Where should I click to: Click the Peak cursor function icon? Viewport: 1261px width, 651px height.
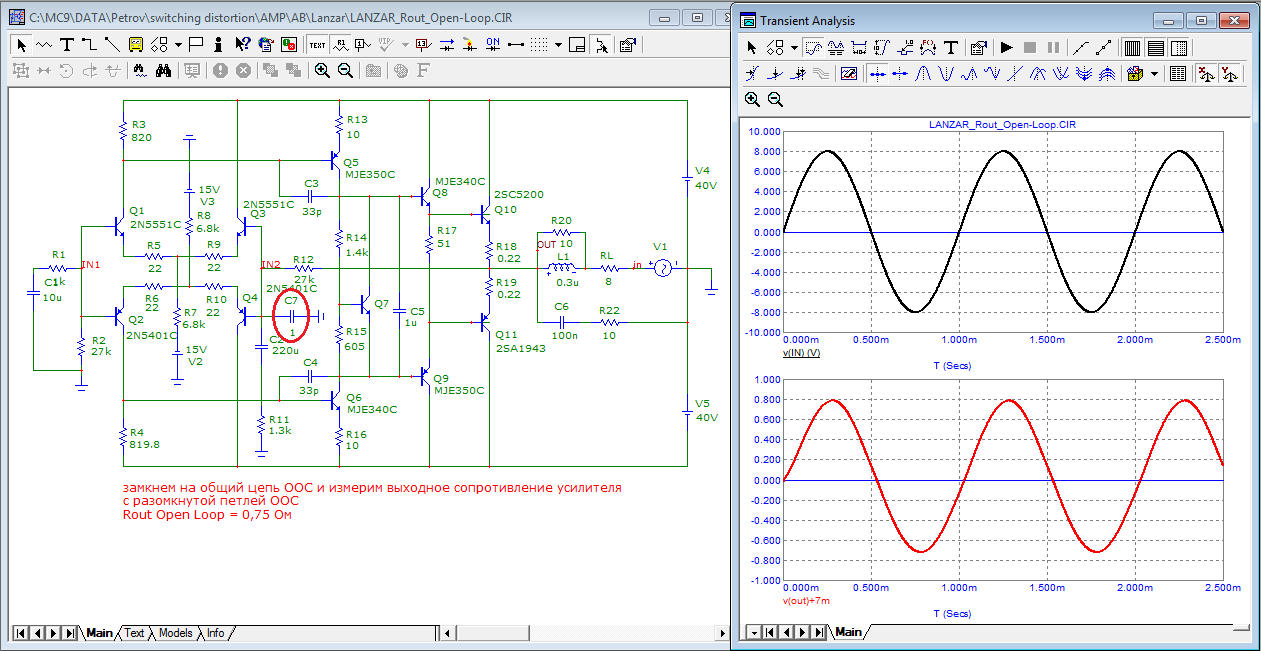tap(923, 73)
